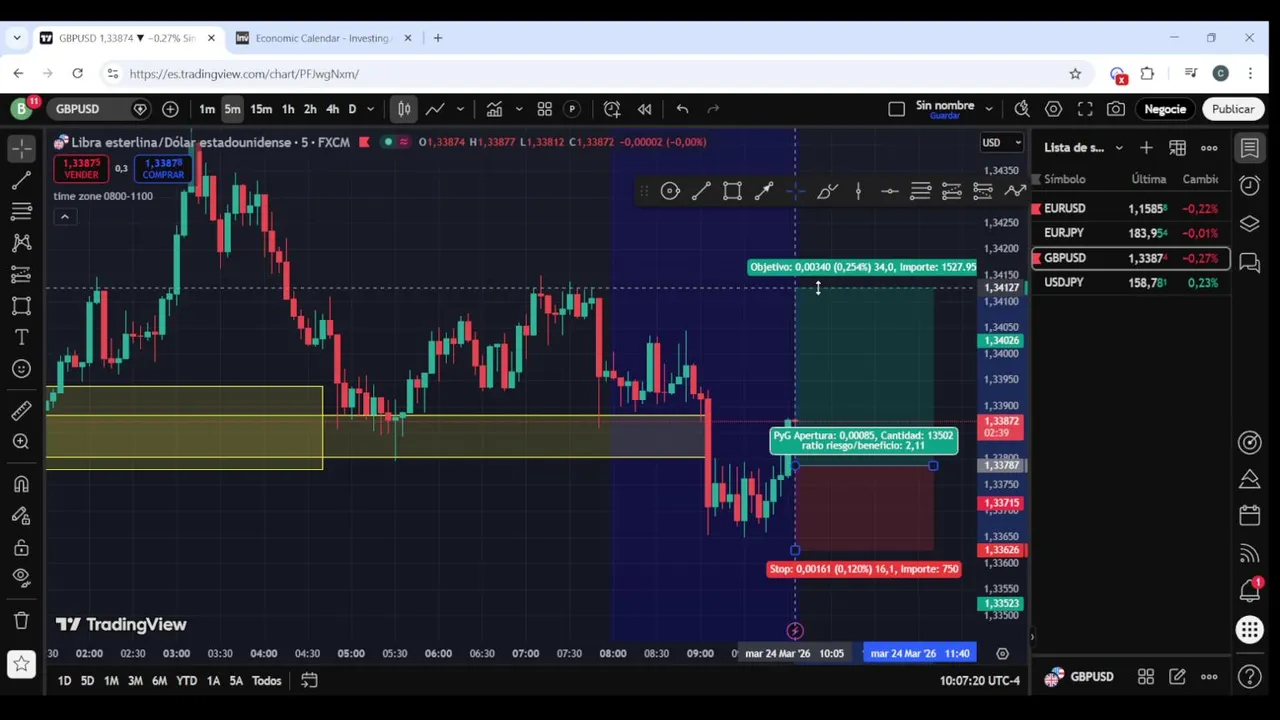Open the chats panel icon
Viewport: 1280px width, 720px height.
(1250, 262)
